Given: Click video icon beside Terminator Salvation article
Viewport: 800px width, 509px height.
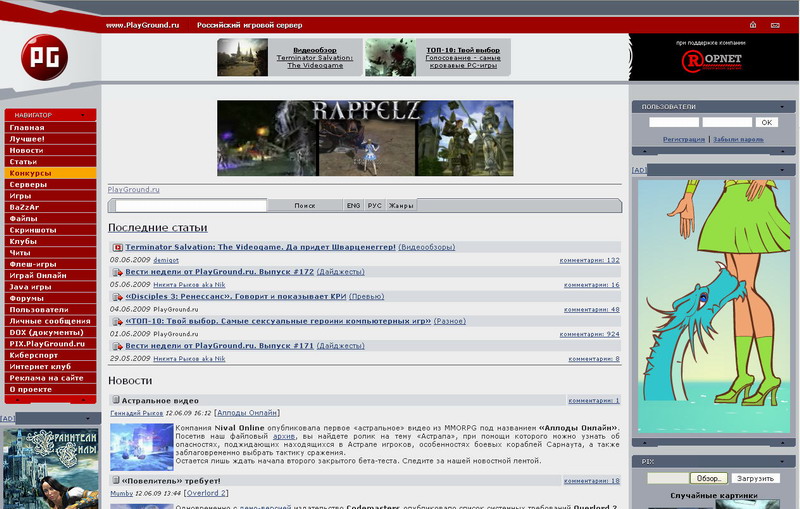Looking at the screenshot, I should tap(117, 247).
